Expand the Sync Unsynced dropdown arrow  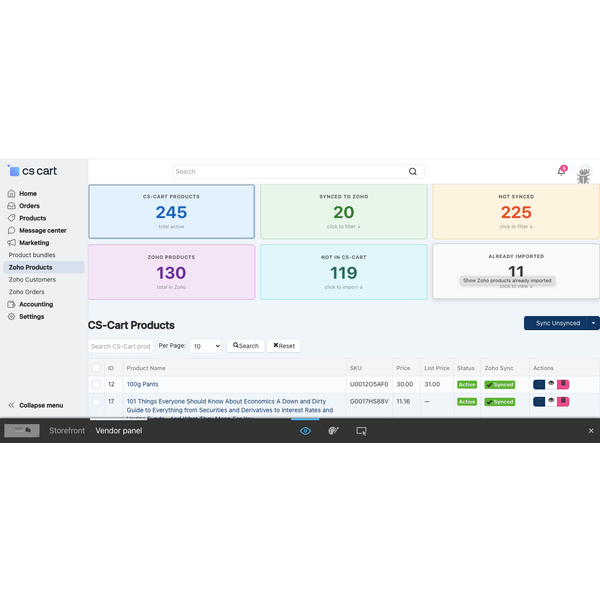593,323
